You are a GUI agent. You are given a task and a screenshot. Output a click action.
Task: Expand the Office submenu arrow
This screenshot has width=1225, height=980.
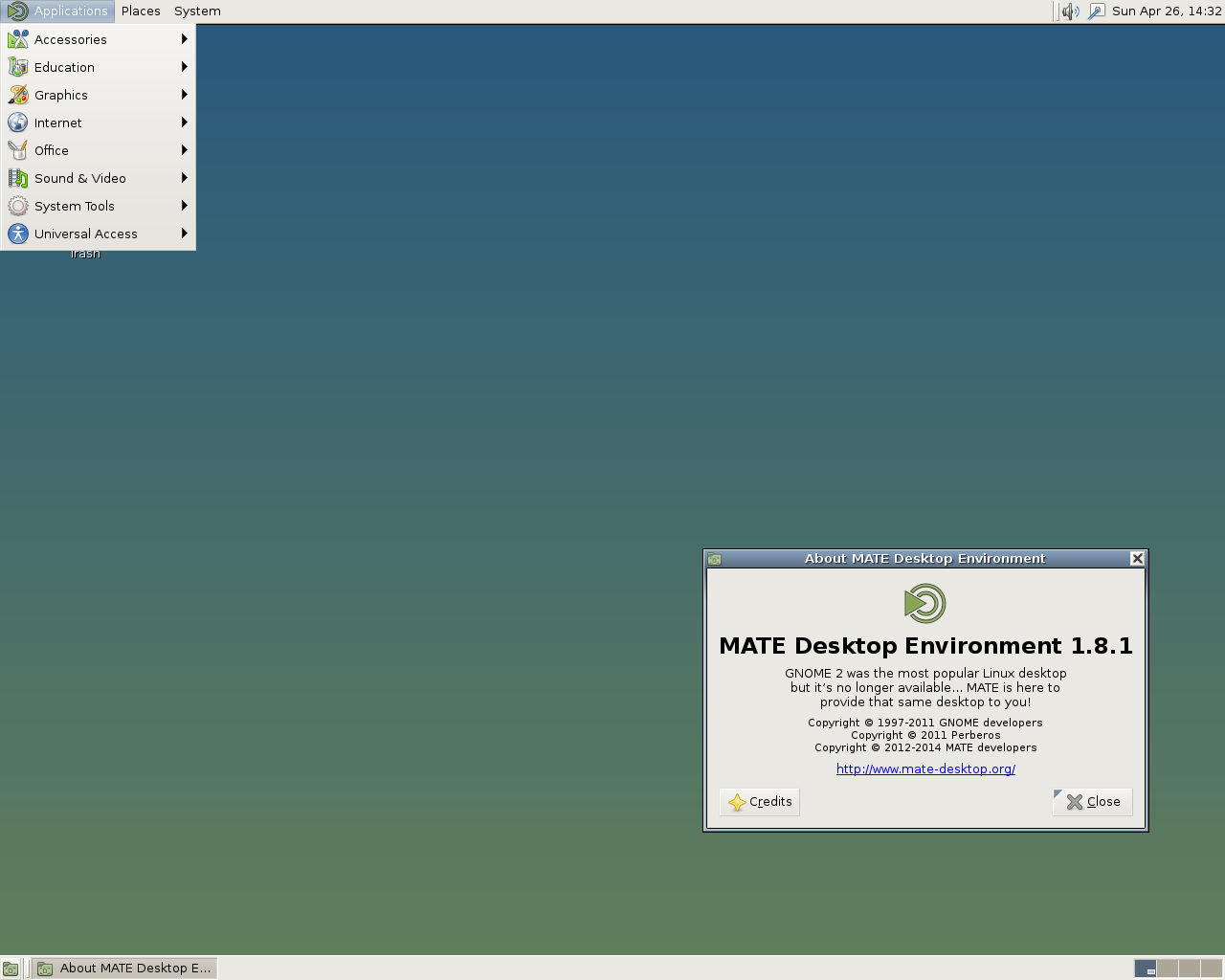coord(184,150)
